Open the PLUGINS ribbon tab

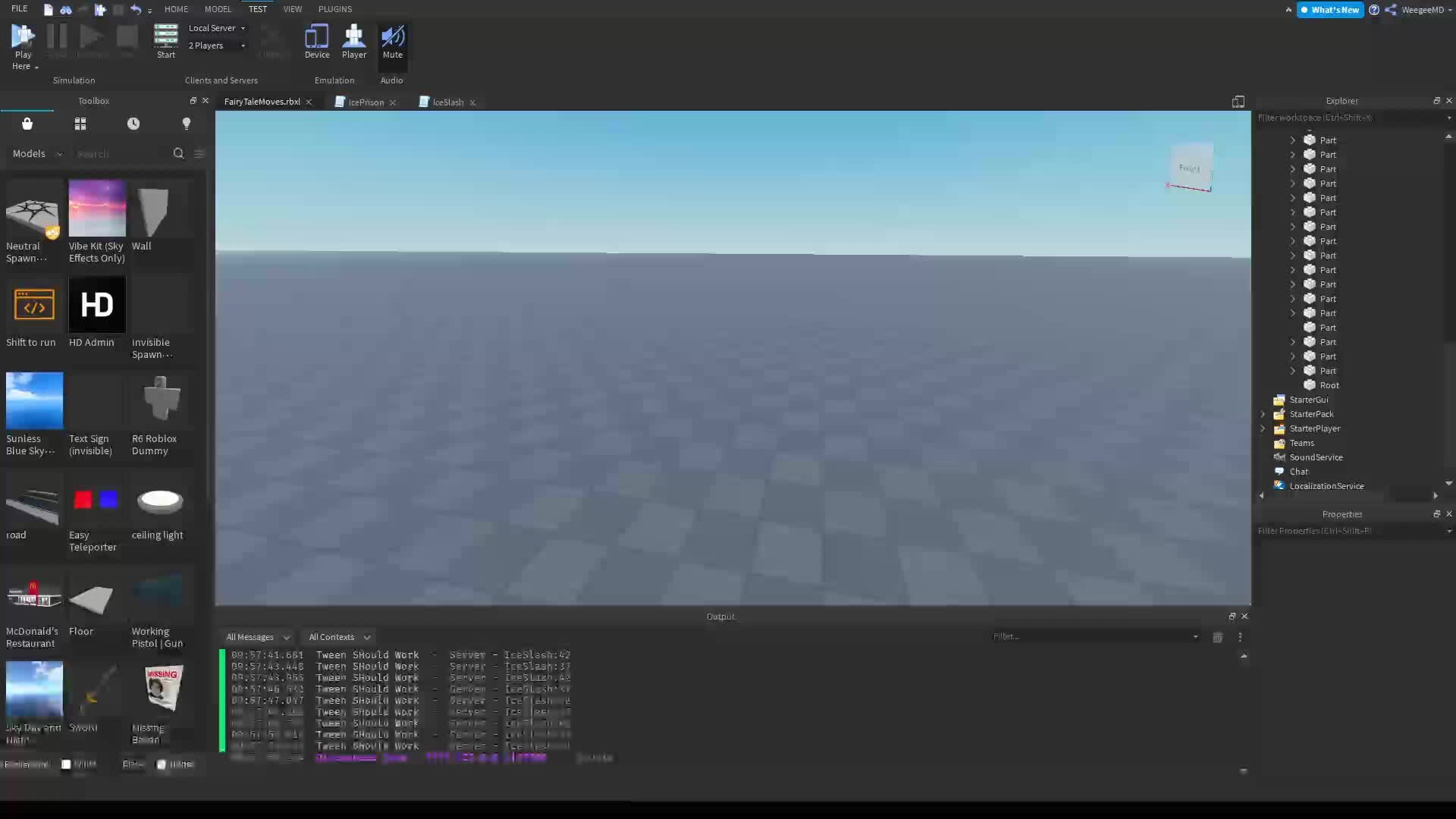[334, 9]
